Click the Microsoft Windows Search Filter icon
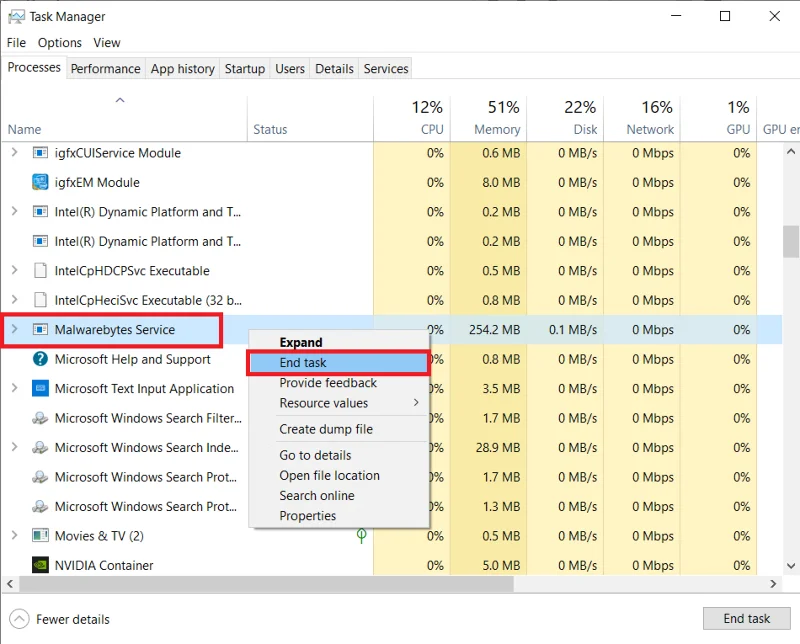800x644 pixels. pyautogui.click(x=40, y=418)
